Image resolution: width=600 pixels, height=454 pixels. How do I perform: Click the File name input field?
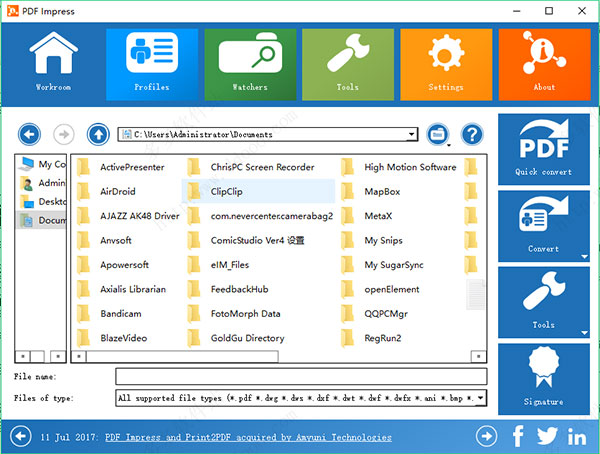[301, 377]
